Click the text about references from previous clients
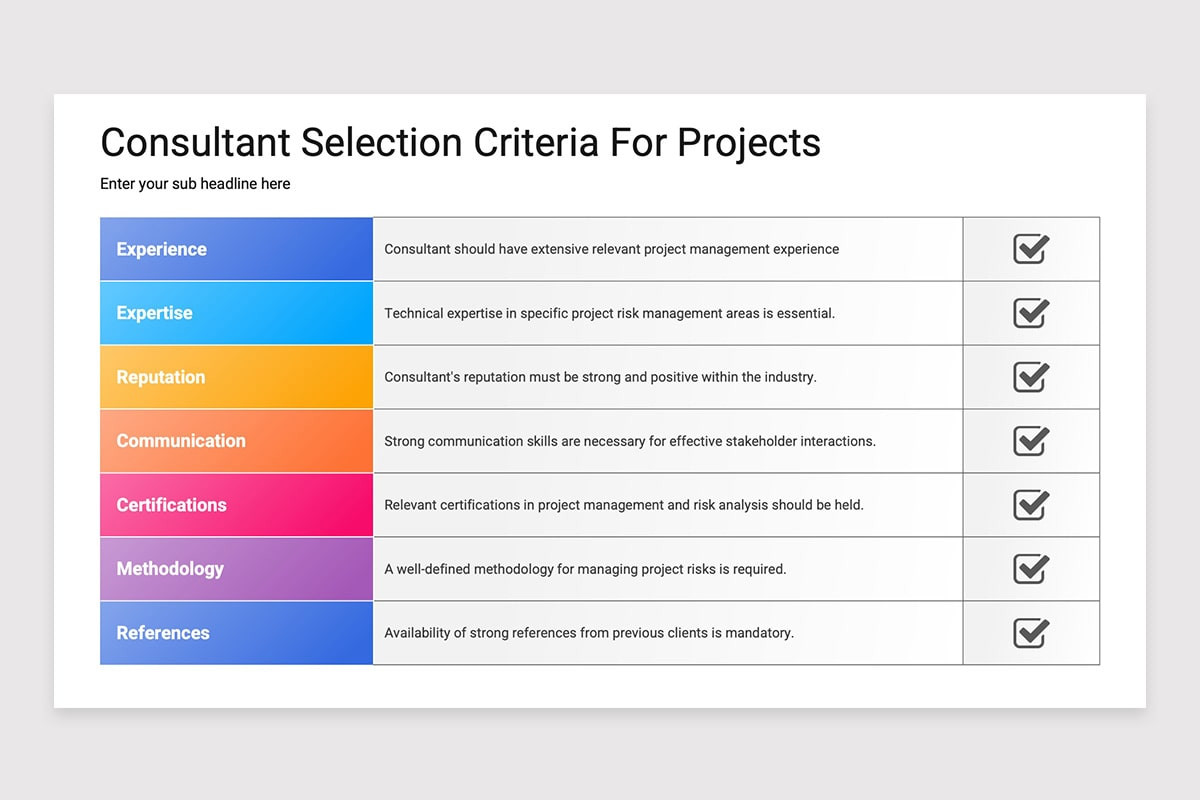This screenshot has width=1200, height=800. [x=589, y=633]
